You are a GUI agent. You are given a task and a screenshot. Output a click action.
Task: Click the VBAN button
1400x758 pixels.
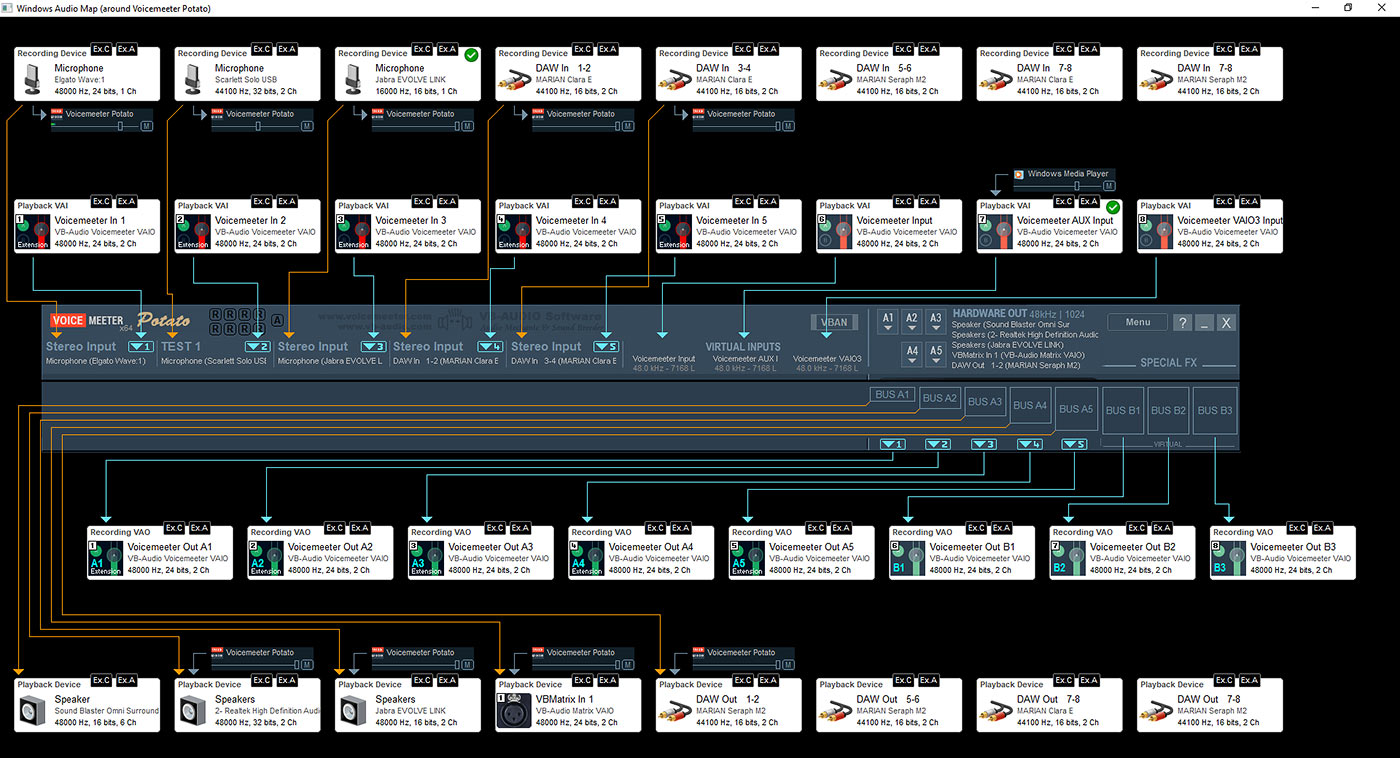[x=834, y=322]
